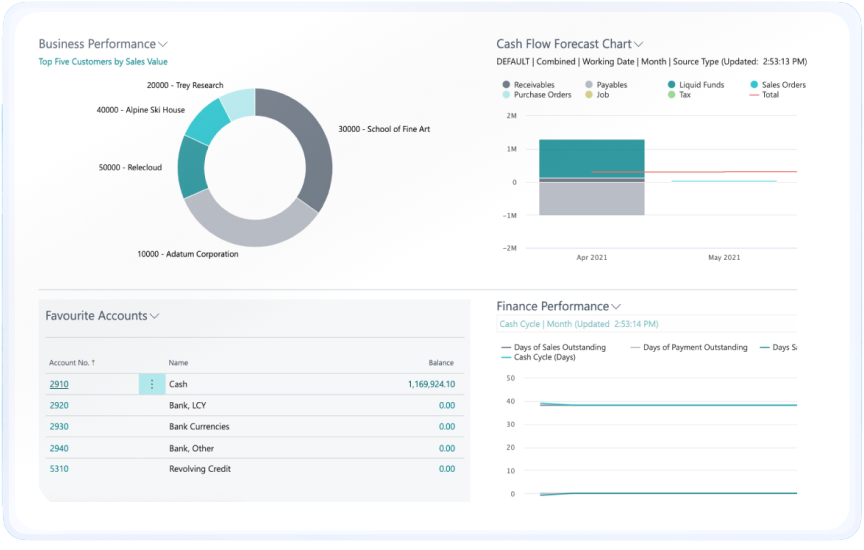
Task: Open the three-dot menu for account 2910
Action: (152, 384)
